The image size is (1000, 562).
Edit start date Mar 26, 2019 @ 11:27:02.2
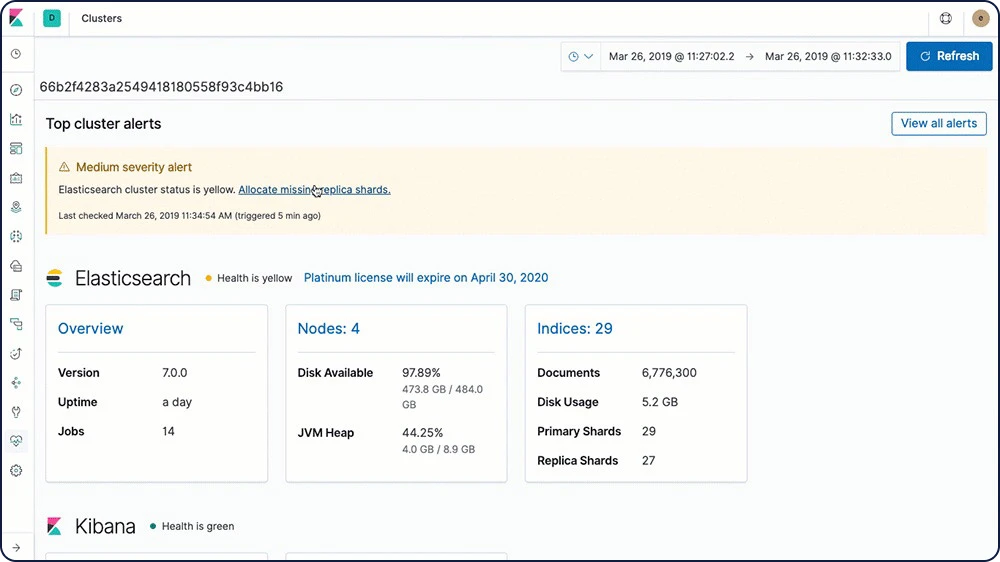(672, 56)
